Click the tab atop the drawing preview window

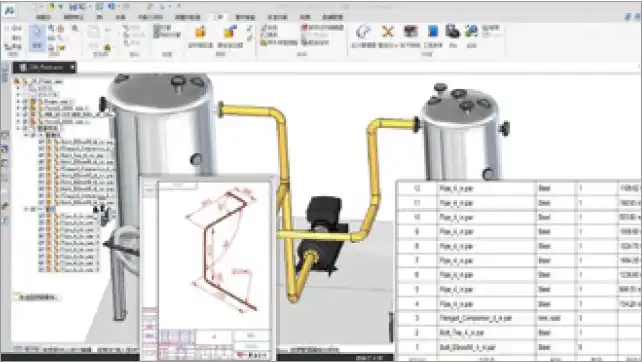[178, 186]
